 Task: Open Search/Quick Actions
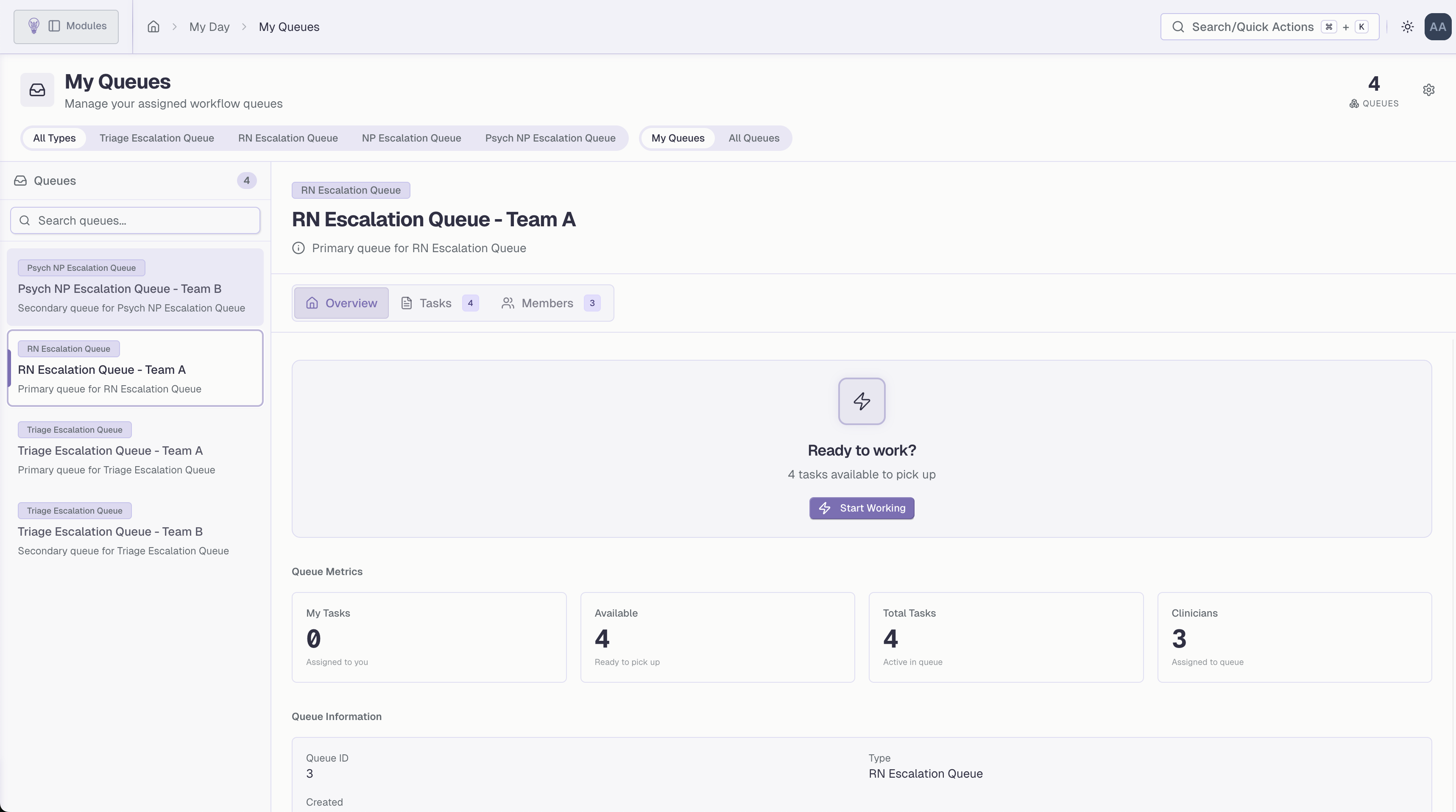click(1269, 27)
